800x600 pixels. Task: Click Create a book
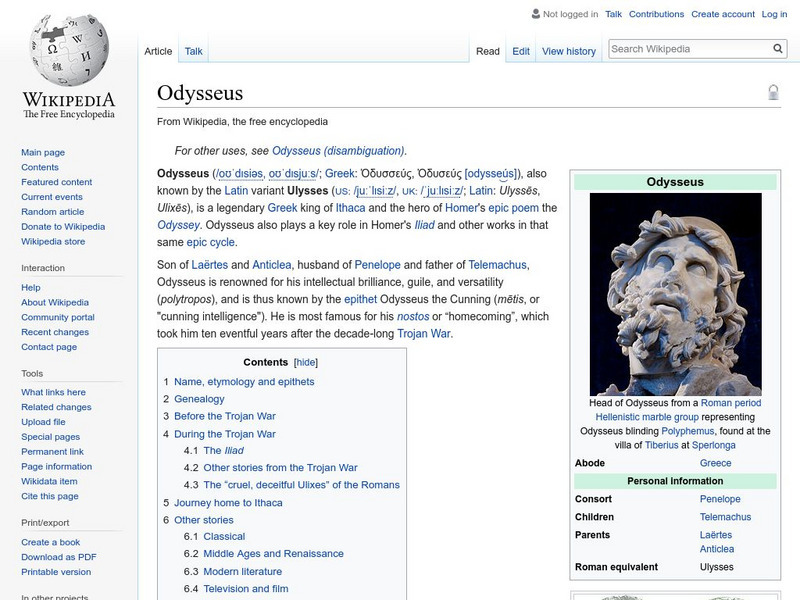tap(51, 542)
